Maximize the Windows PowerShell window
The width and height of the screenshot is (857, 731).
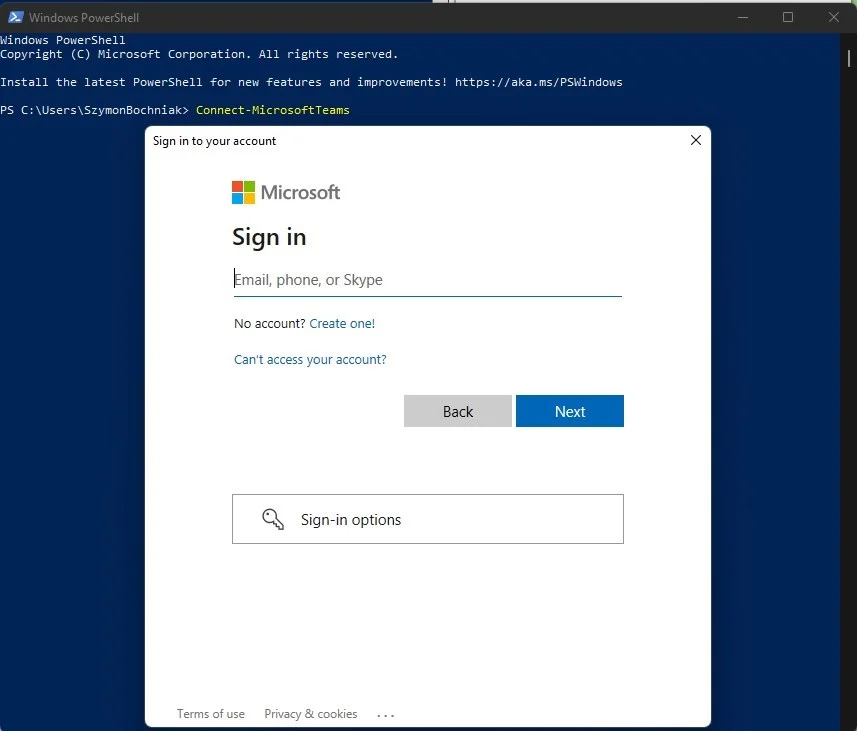(788, 17)
